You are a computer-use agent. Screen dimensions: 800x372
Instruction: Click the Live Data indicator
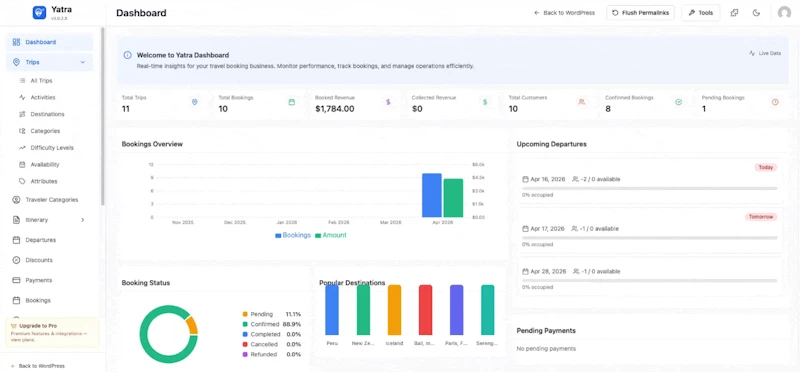pyautogui.click(x=765, y=53)
